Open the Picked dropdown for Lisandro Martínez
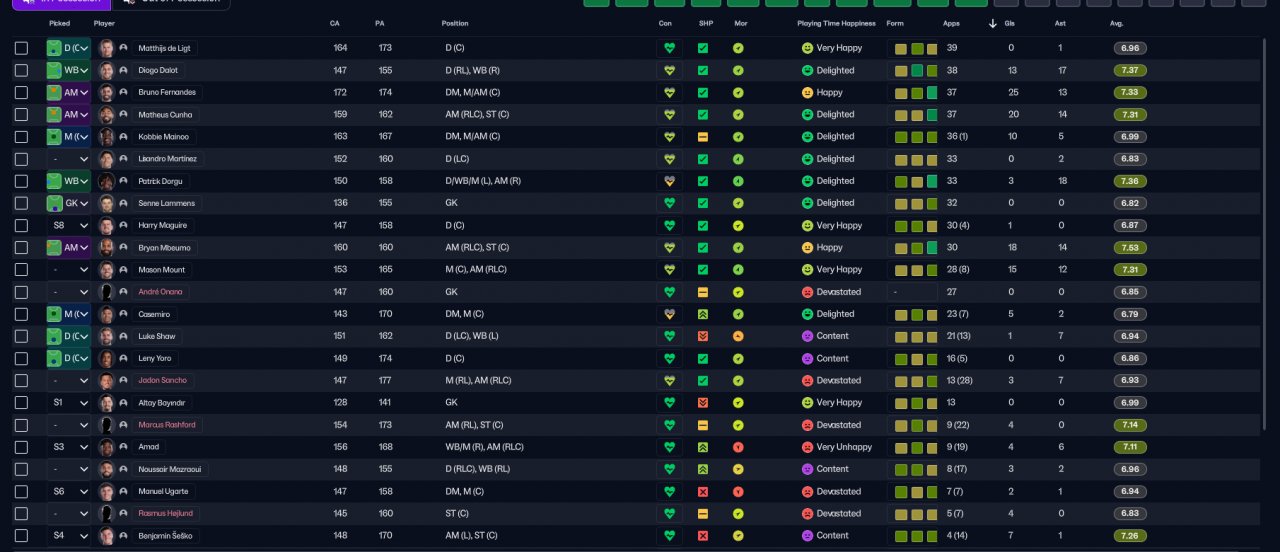Screen dimensions: 1280x552 [x=68, y=159]
